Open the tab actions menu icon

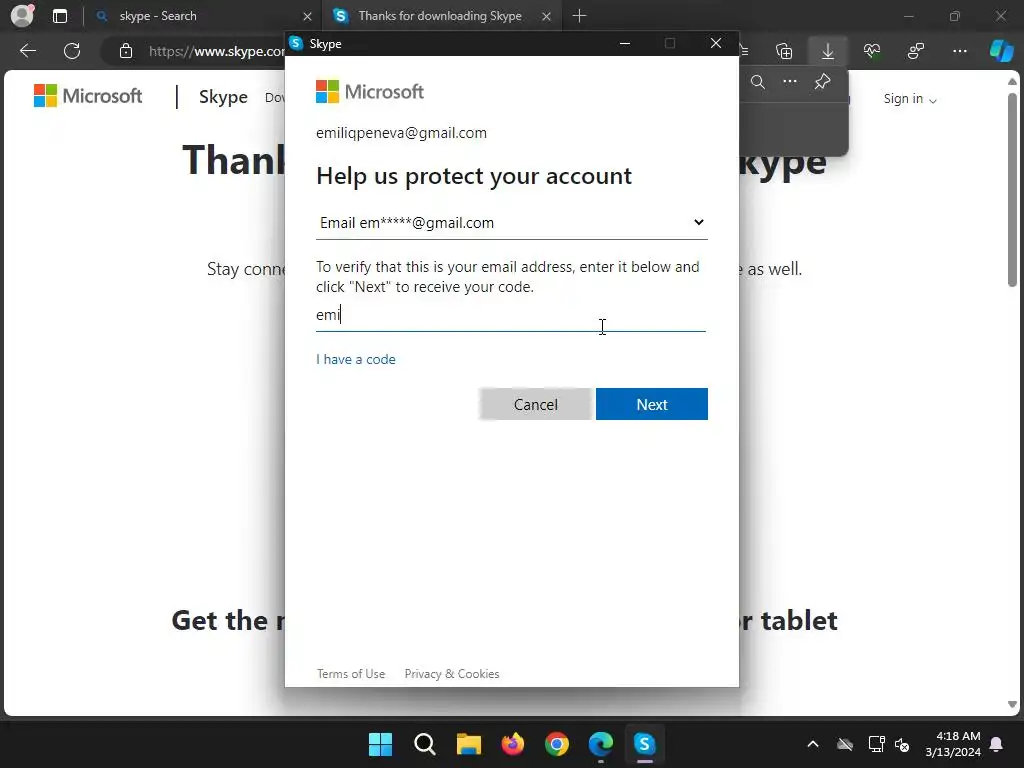pyautogui.click(x=59, y=16)
